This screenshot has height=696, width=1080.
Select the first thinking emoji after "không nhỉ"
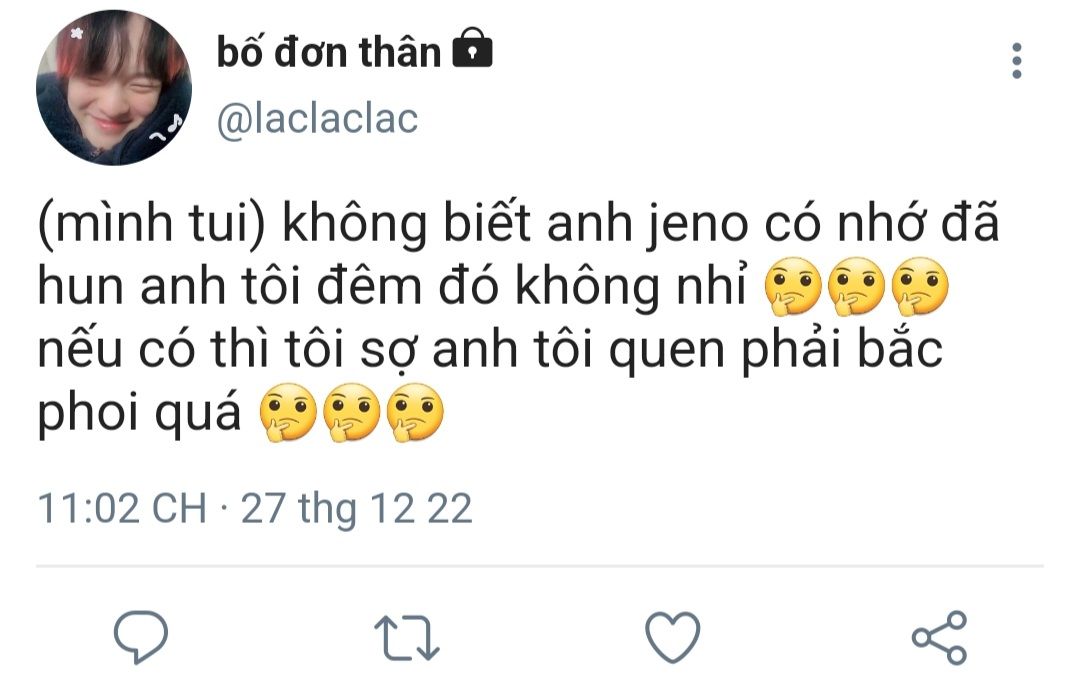(793, 286)
